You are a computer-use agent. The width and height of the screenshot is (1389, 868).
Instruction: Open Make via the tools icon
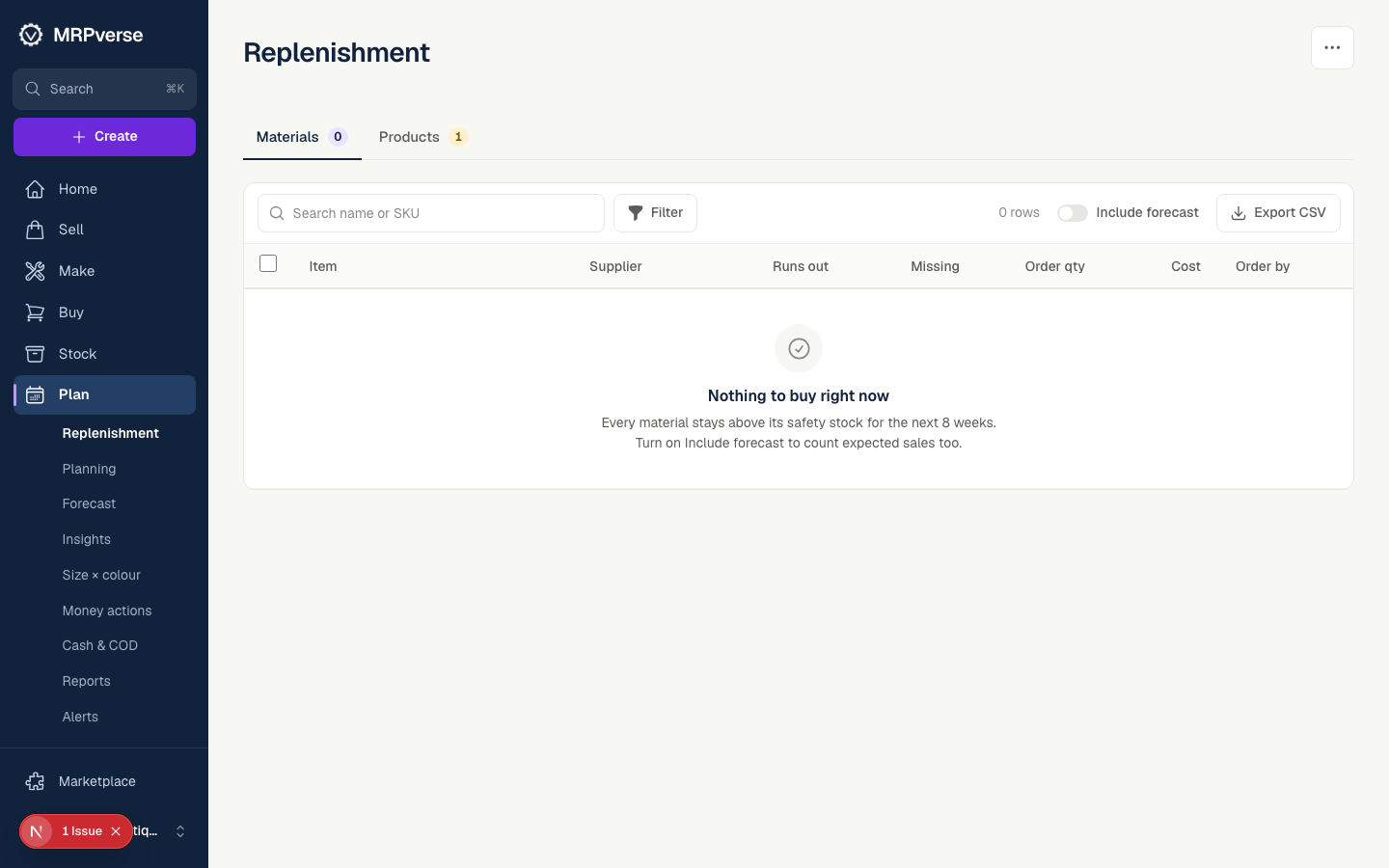point(35,271)
